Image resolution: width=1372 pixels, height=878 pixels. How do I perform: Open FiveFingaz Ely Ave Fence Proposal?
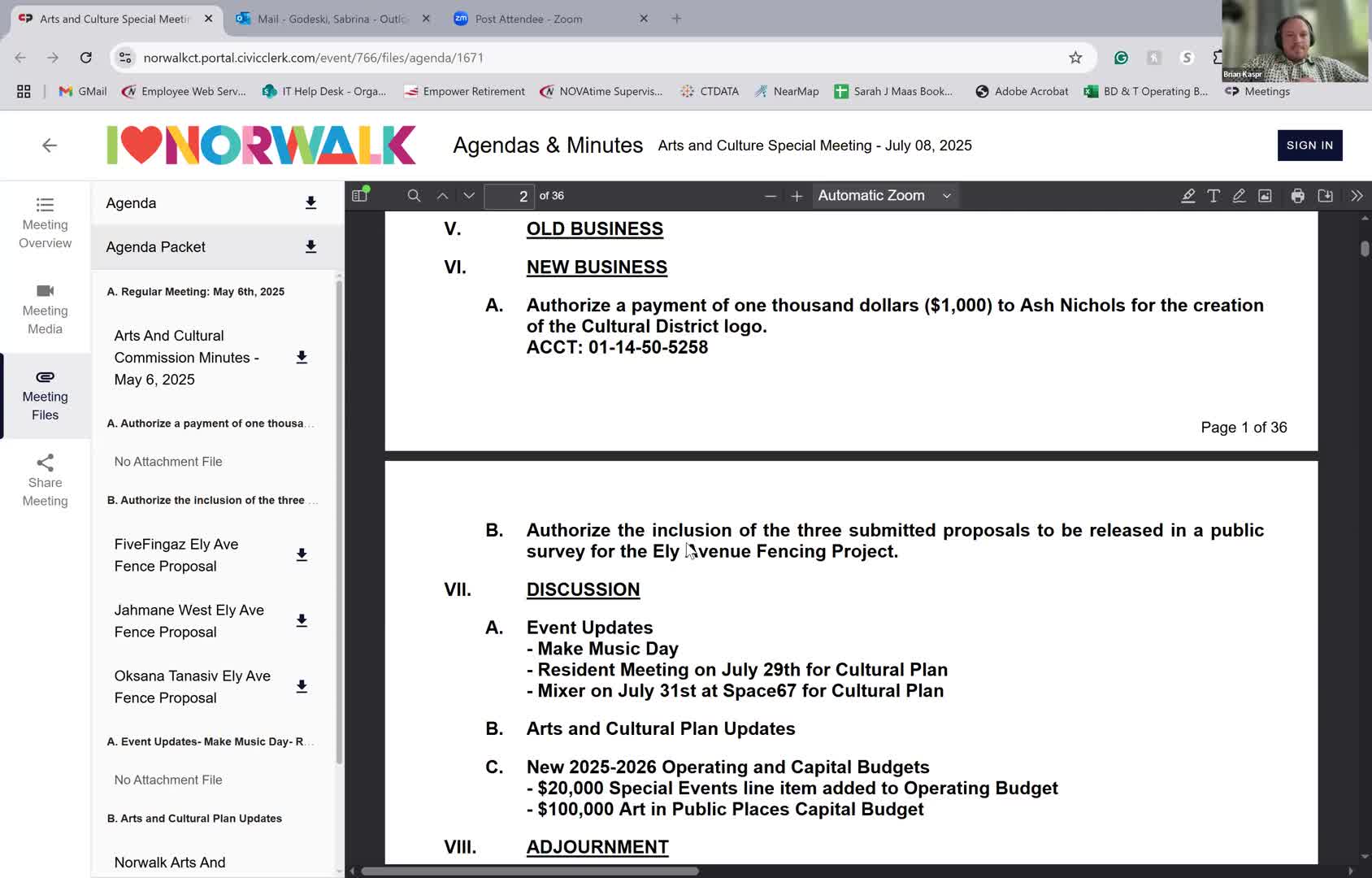[176, 555]
